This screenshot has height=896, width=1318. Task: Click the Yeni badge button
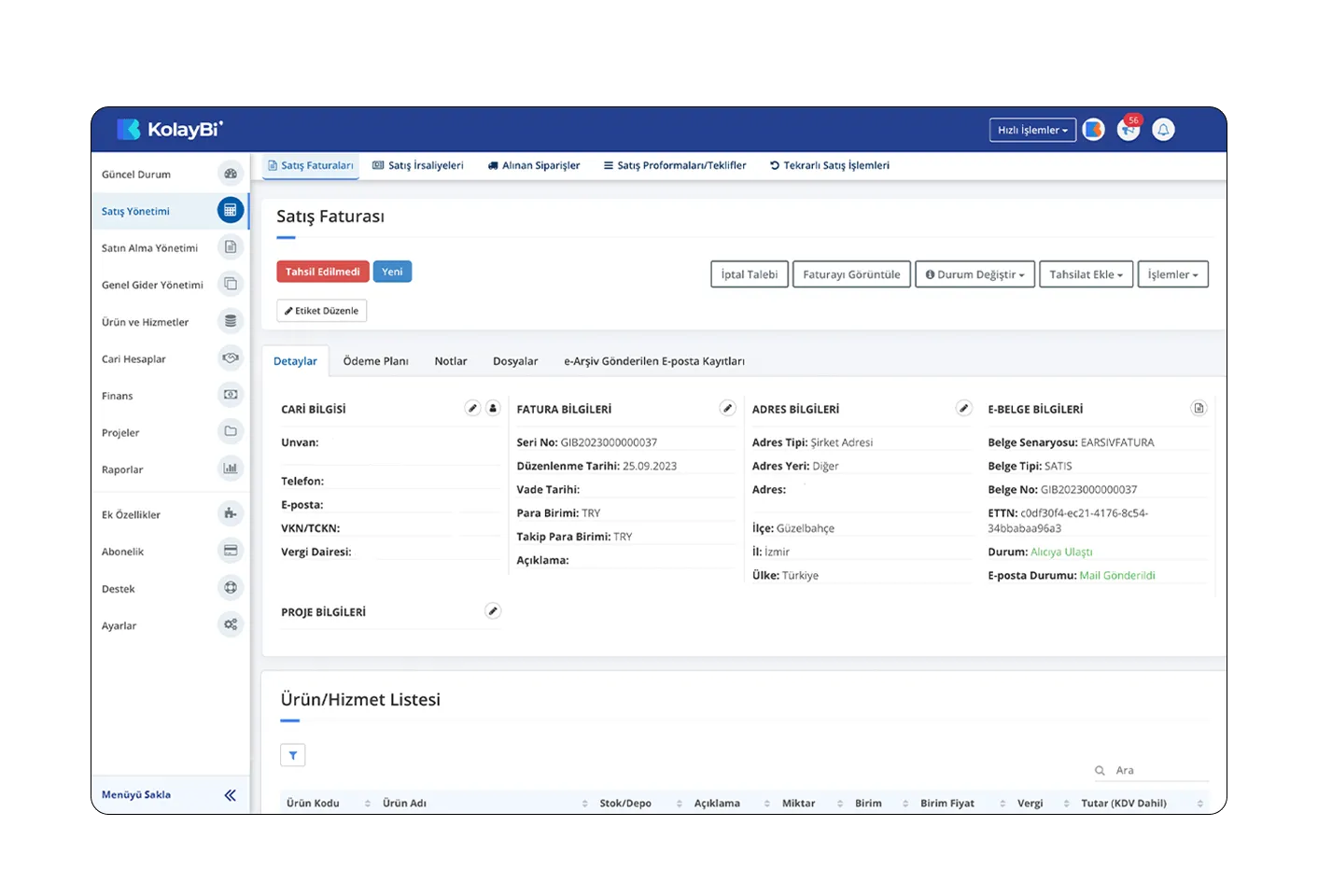pyautogui.click(x=392, y=272)
